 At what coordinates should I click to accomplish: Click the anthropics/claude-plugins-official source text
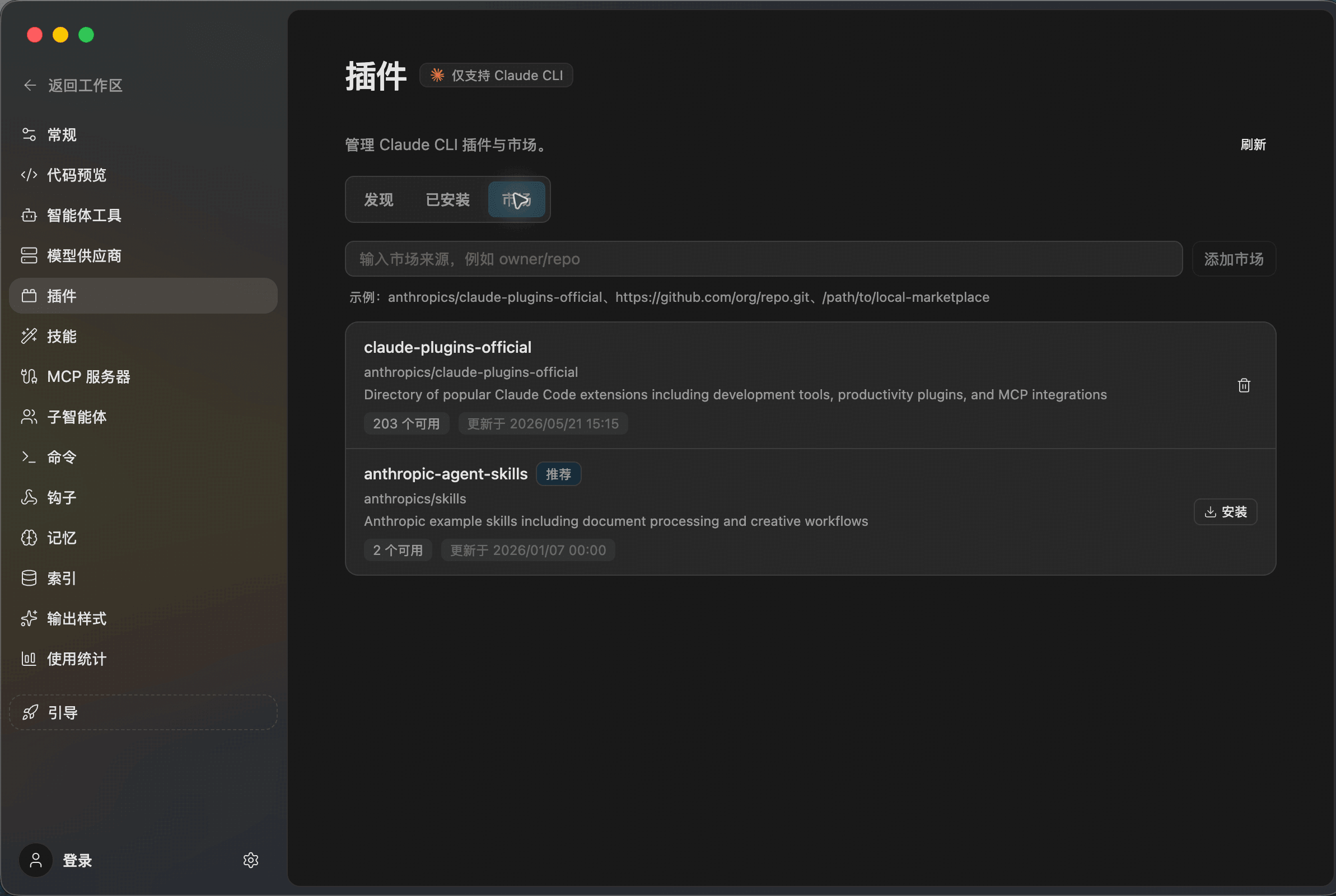coord(471,372)
